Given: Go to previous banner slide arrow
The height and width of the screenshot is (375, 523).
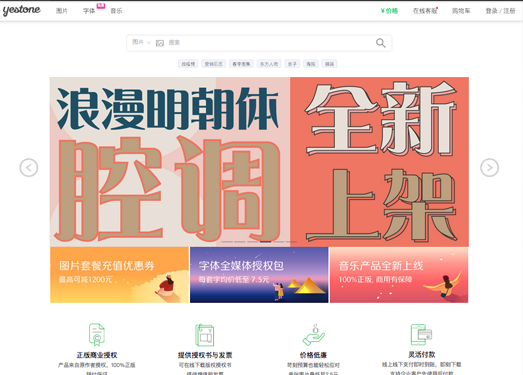Looking at the screenshot, I should (x=29, y=167).
